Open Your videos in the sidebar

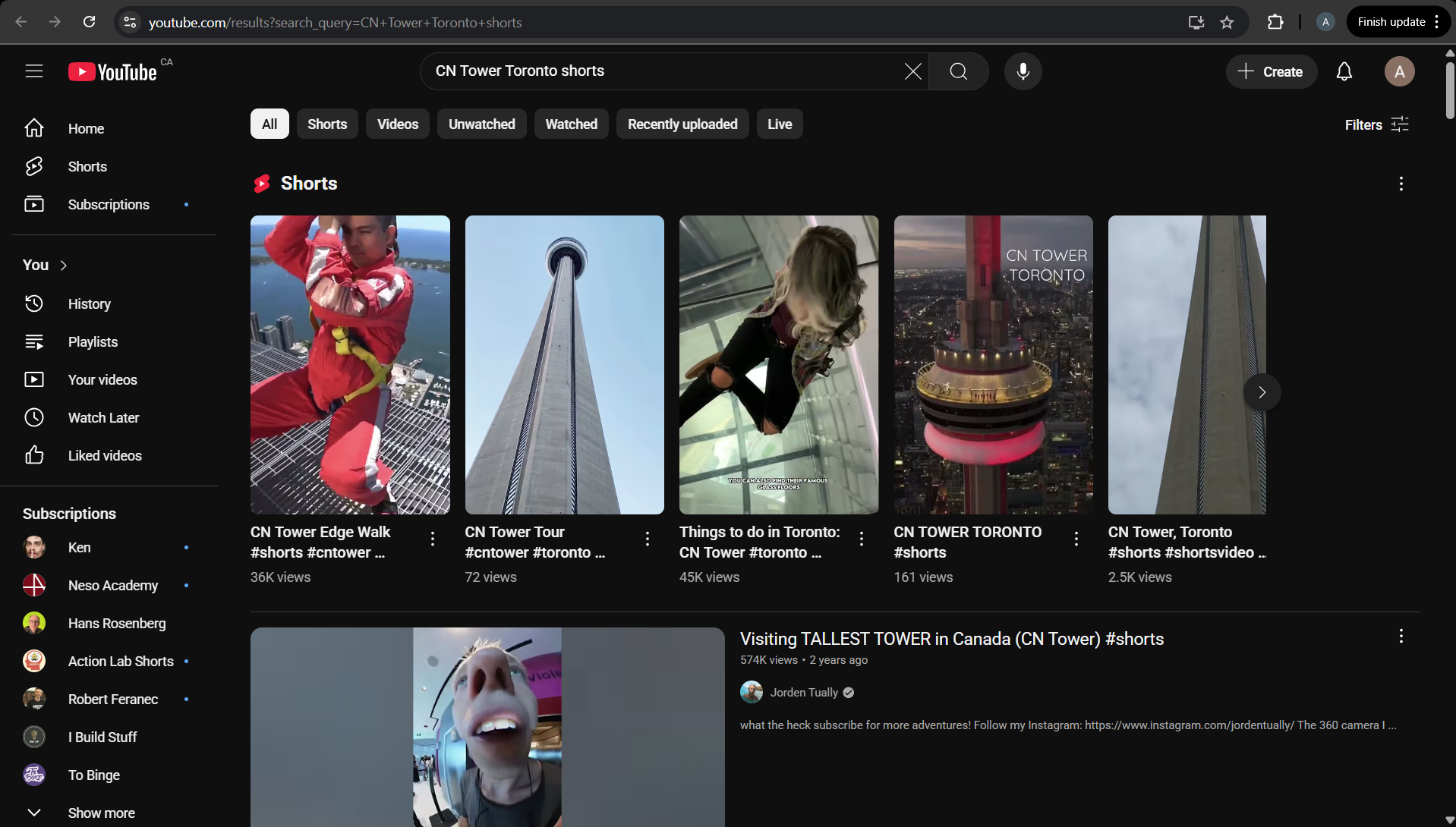pyautogui.click(x=114, y=379)
